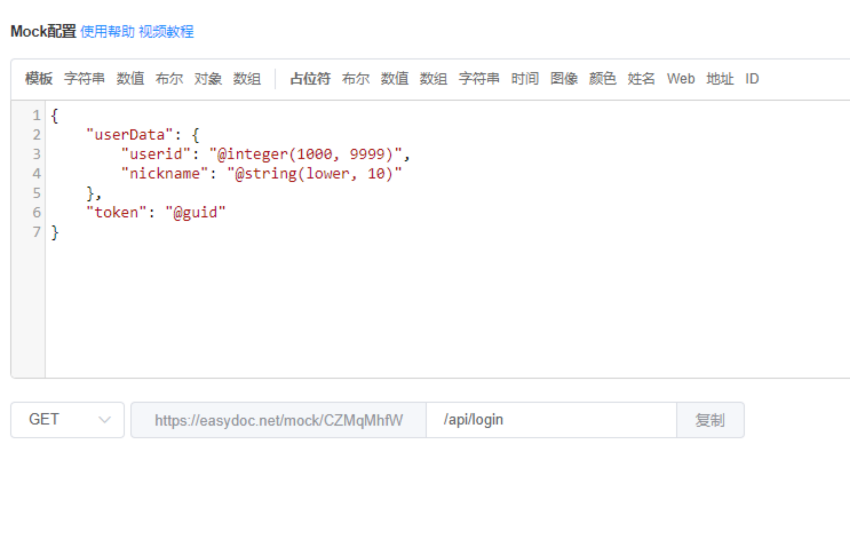Insert the 对象 object template
Viewport: 850px width, 555px height.
[208, 78]
